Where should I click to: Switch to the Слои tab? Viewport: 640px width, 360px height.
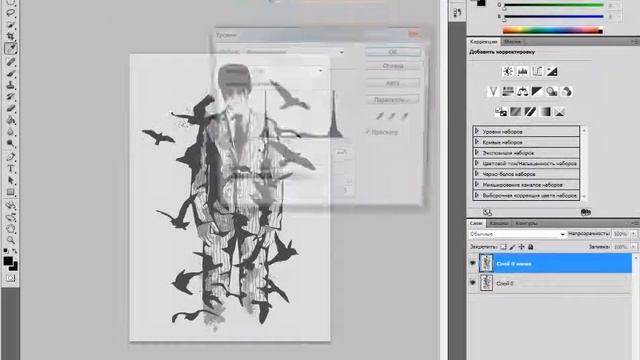476,223
